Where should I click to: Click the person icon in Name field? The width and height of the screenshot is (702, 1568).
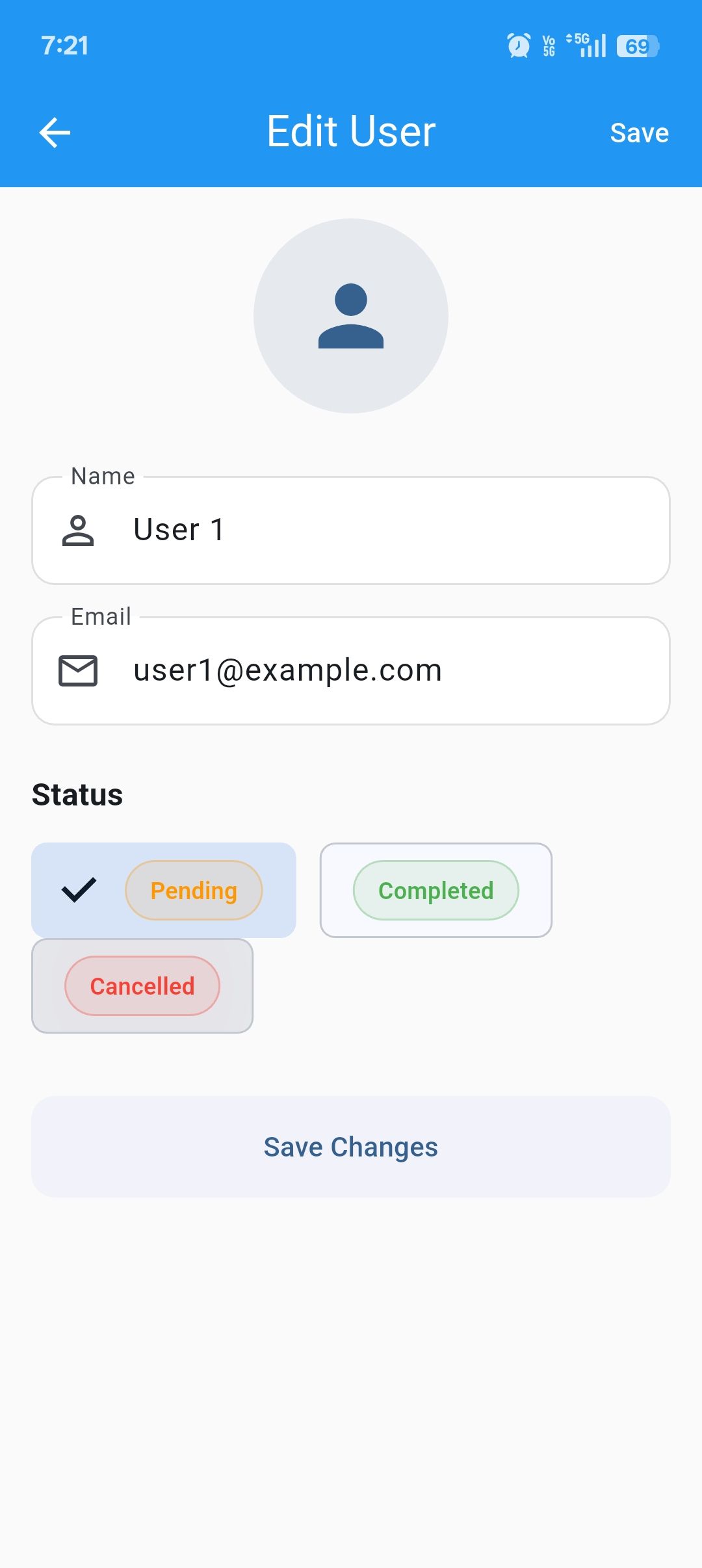tap(78, 530)
